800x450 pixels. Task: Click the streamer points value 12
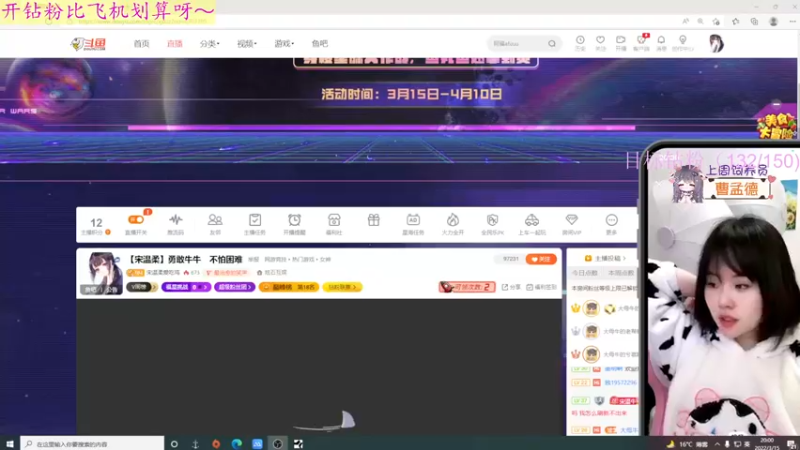click(96, 223)
